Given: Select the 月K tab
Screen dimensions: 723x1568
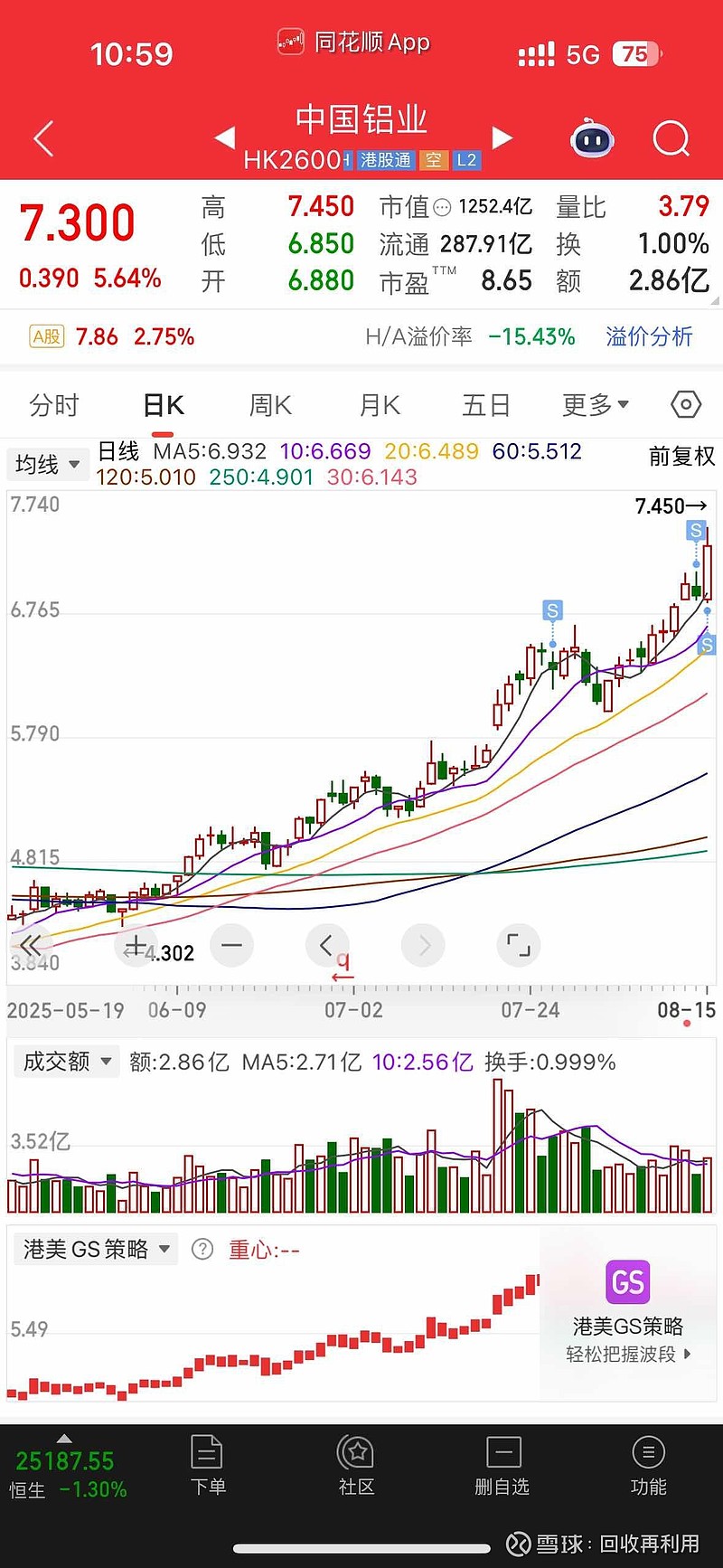Looking at the screenshot, I should (x=380, y=405).
